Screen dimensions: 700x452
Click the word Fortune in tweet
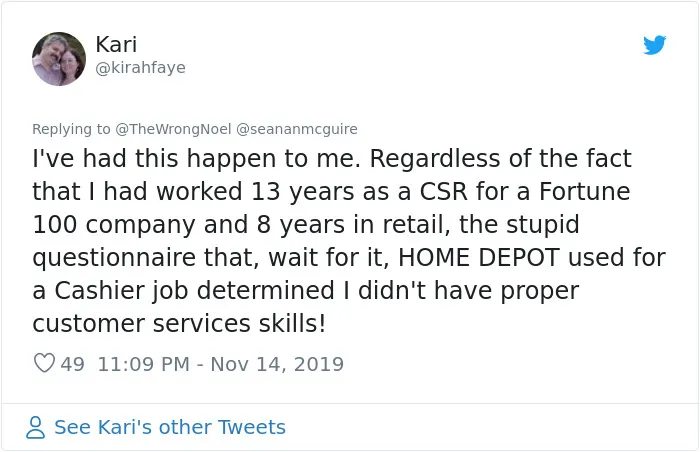coord(584,192)
